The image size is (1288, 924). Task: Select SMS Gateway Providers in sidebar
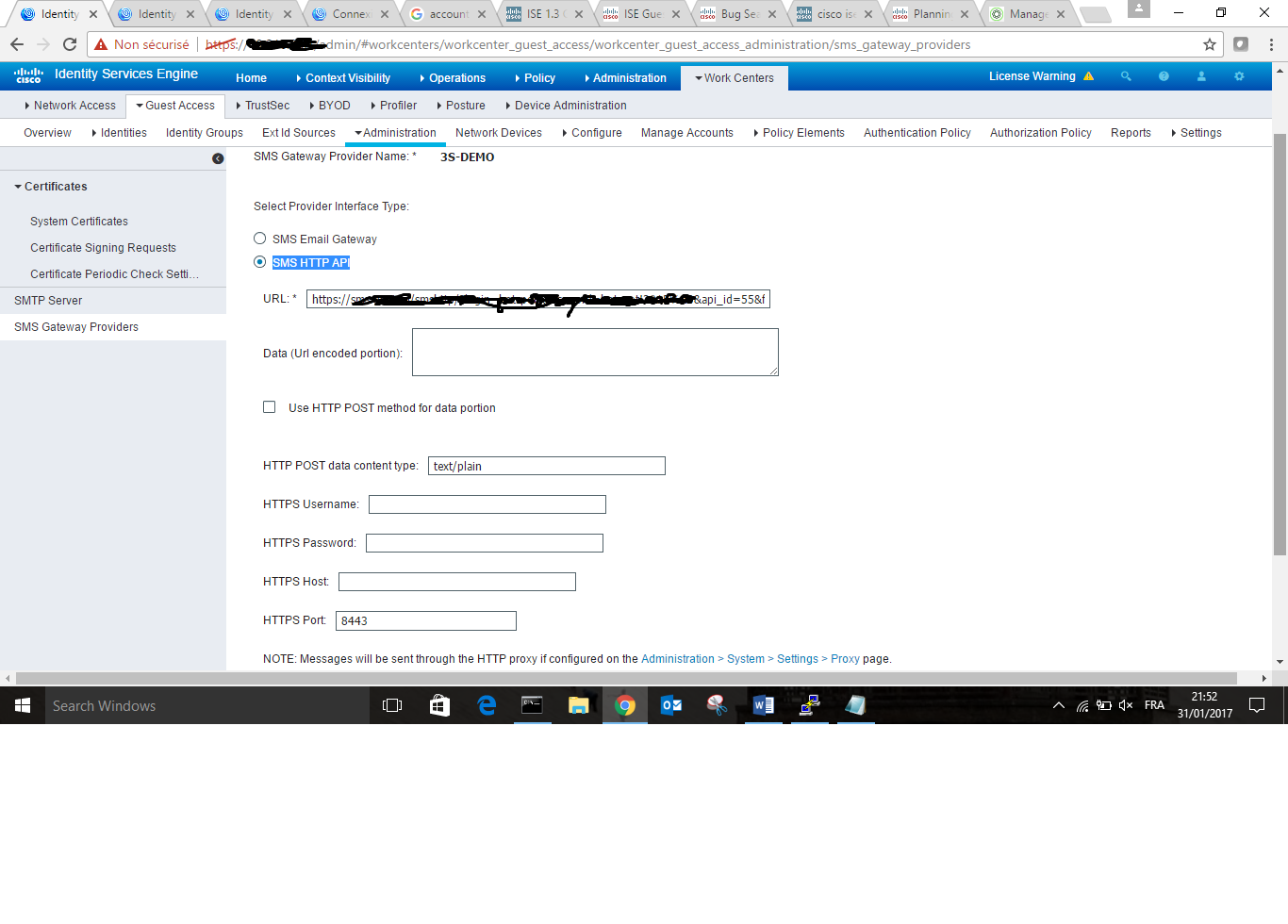[76, 327]
